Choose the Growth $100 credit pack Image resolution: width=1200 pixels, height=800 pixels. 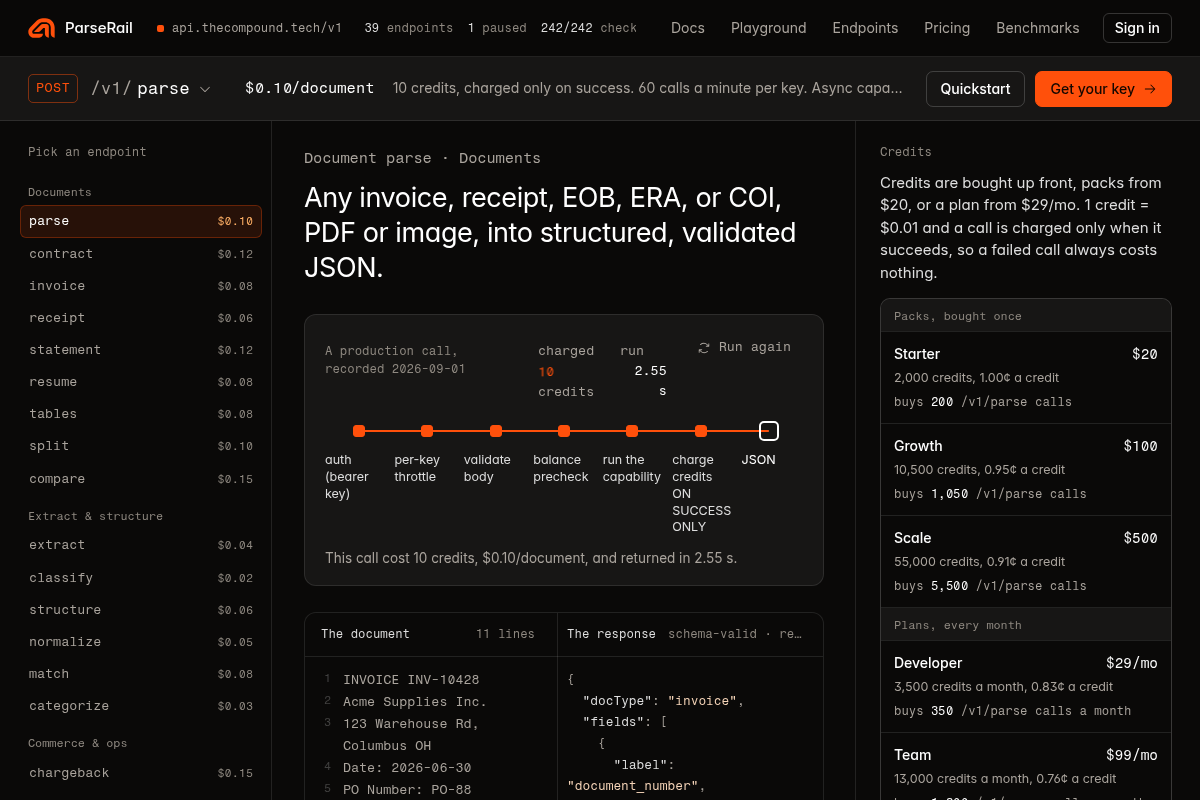(1026, 470)
